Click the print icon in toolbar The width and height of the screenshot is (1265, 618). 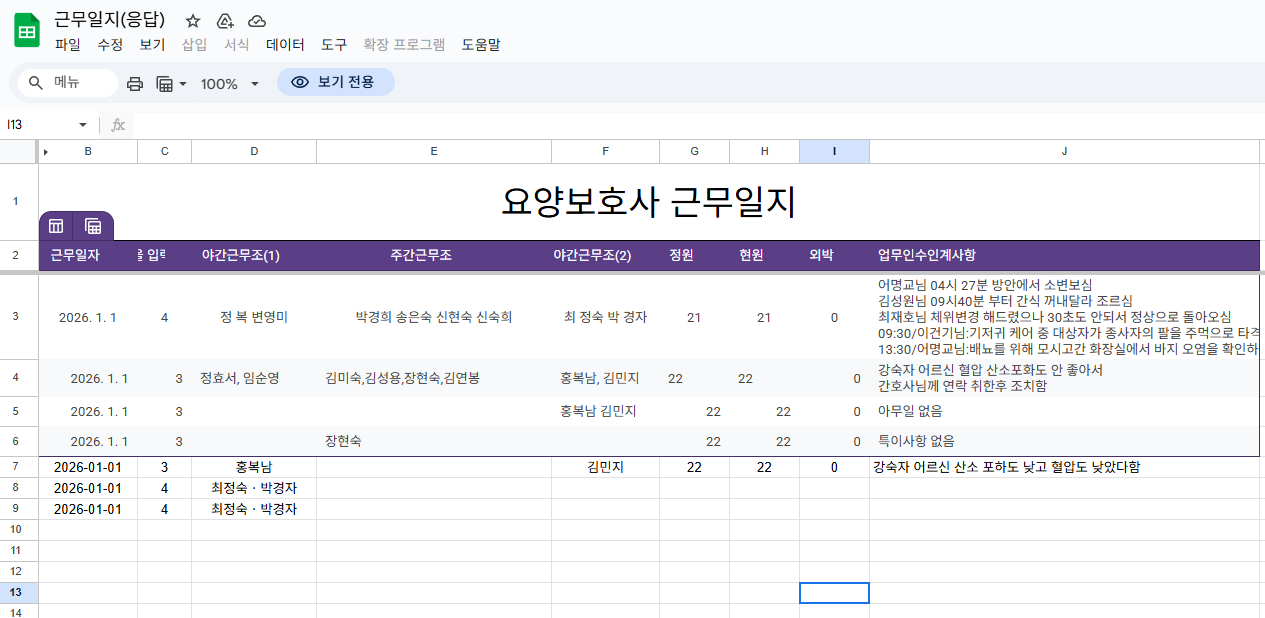tap(135, 84)
